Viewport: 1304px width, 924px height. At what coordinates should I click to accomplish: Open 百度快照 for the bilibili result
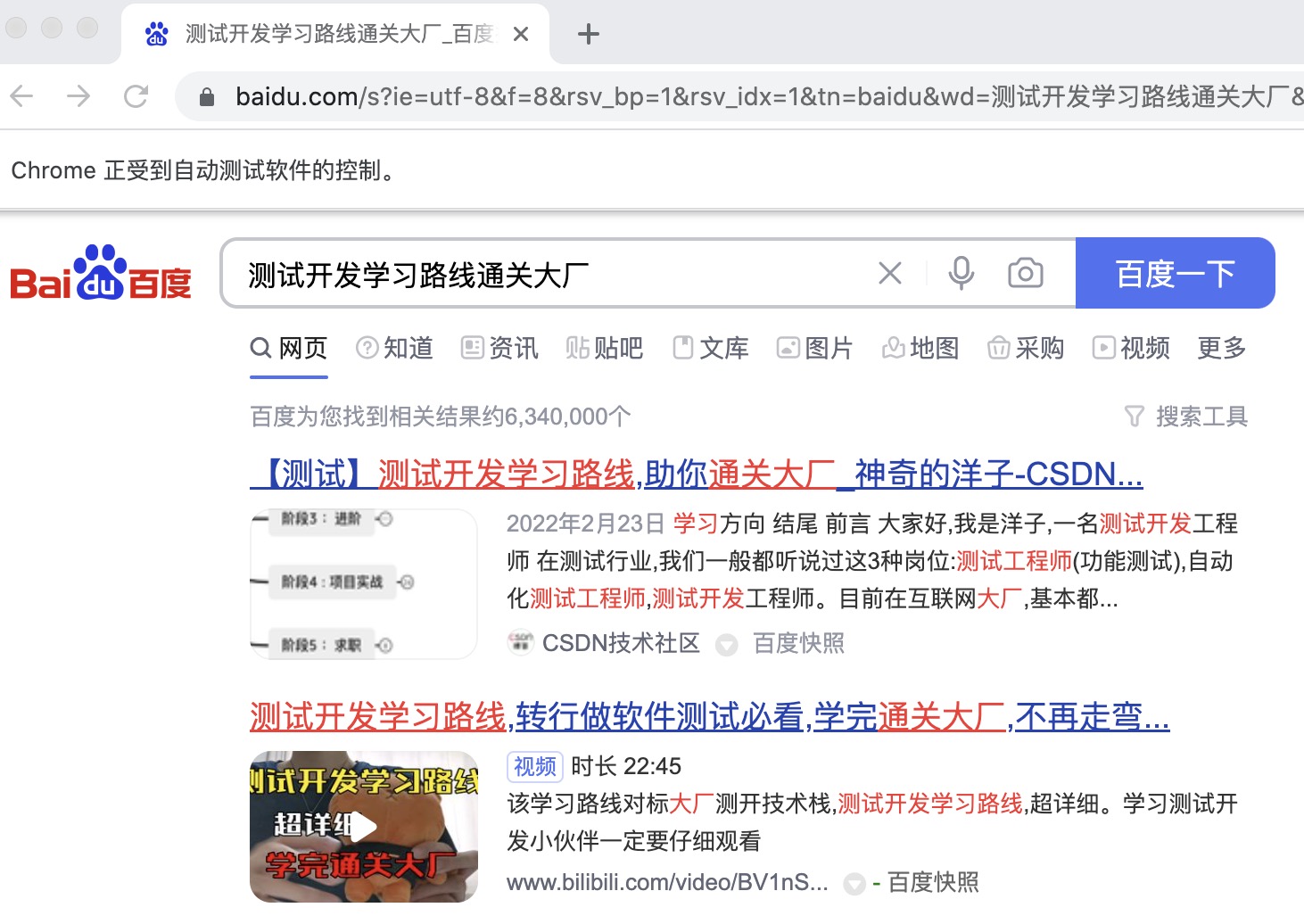tap(933, 882)
